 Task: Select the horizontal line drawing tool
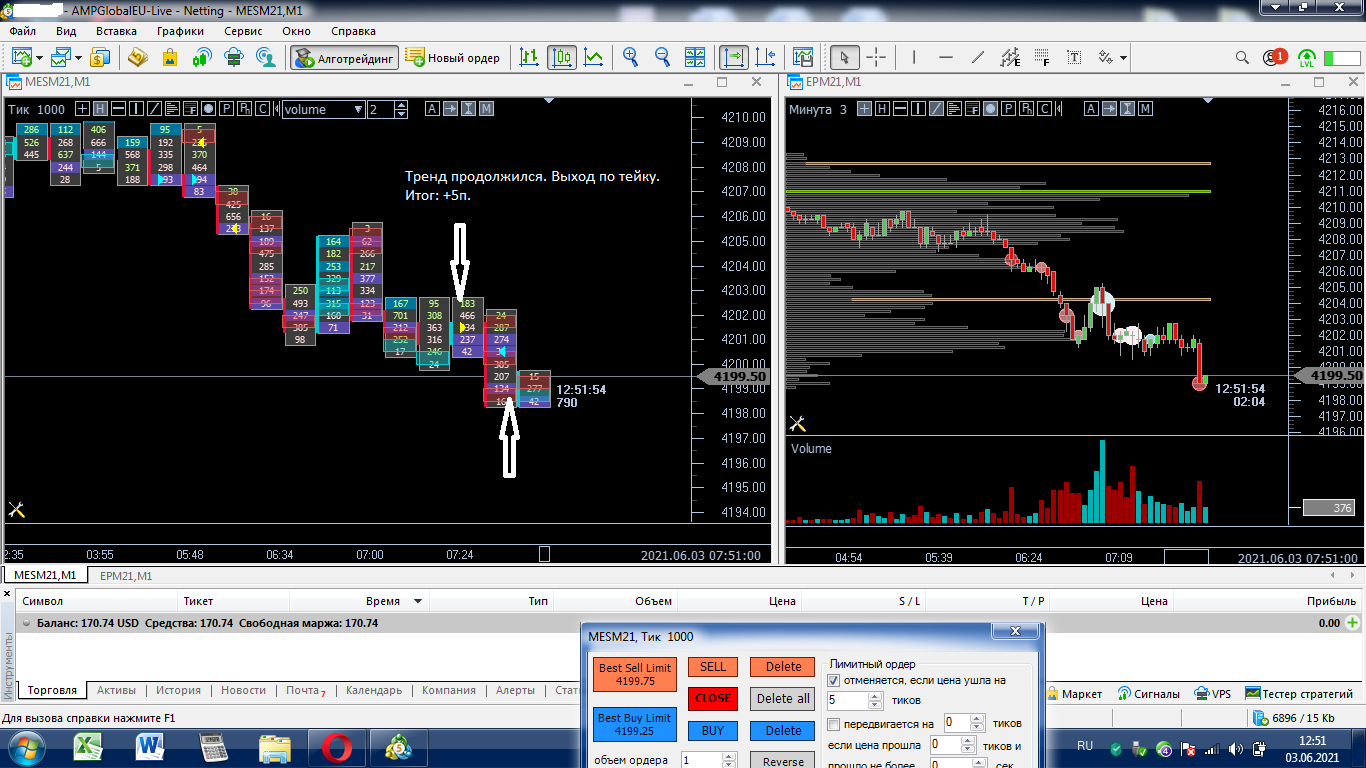pyautogui.click(x=946, y=57)
